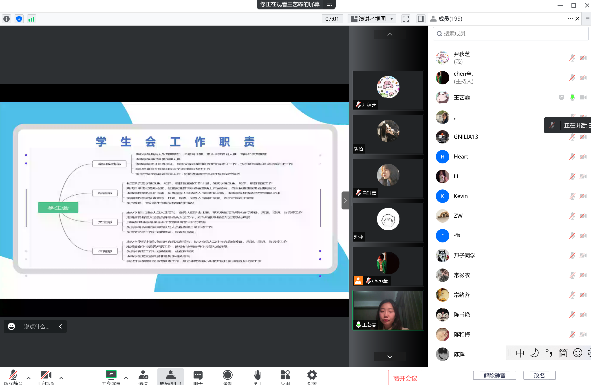This screenshot has width=591, height=385.
Task: Open the chat icon in the toolbar
Action: (198, 375)
